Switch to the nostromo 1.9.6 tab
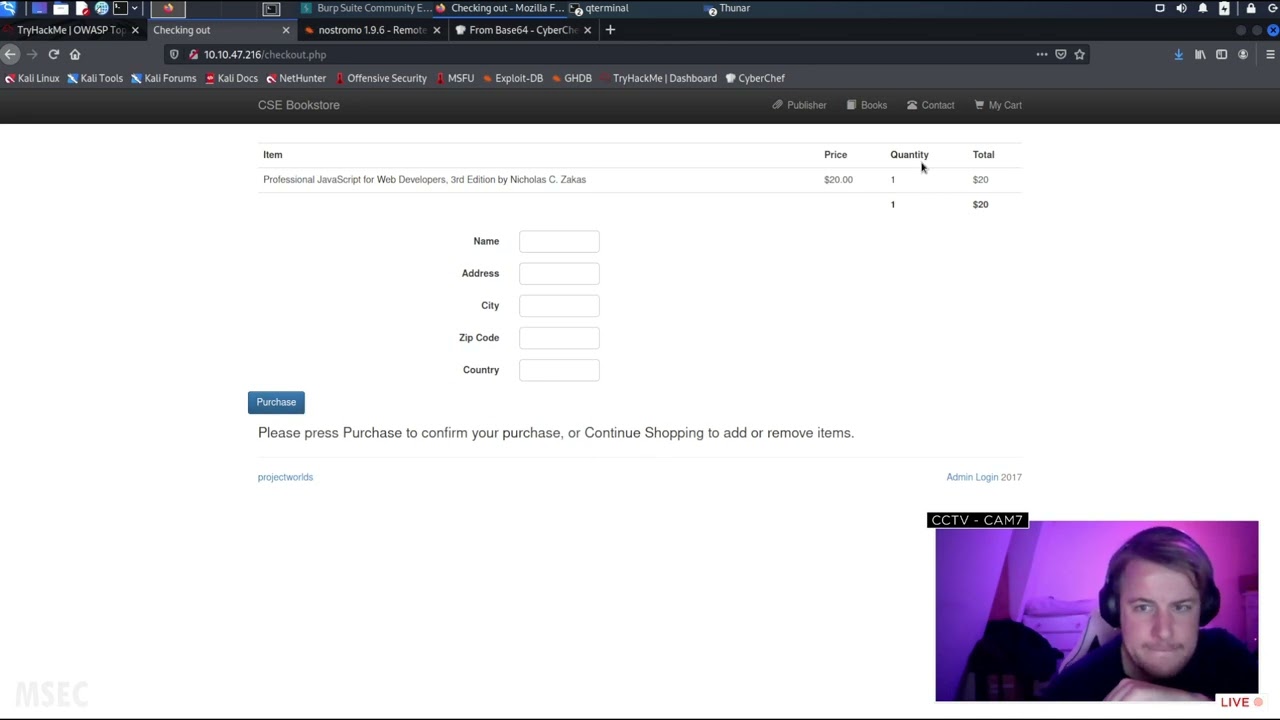Image resolution: width=1280 pixels, height=720 pixels. point(371,30)
